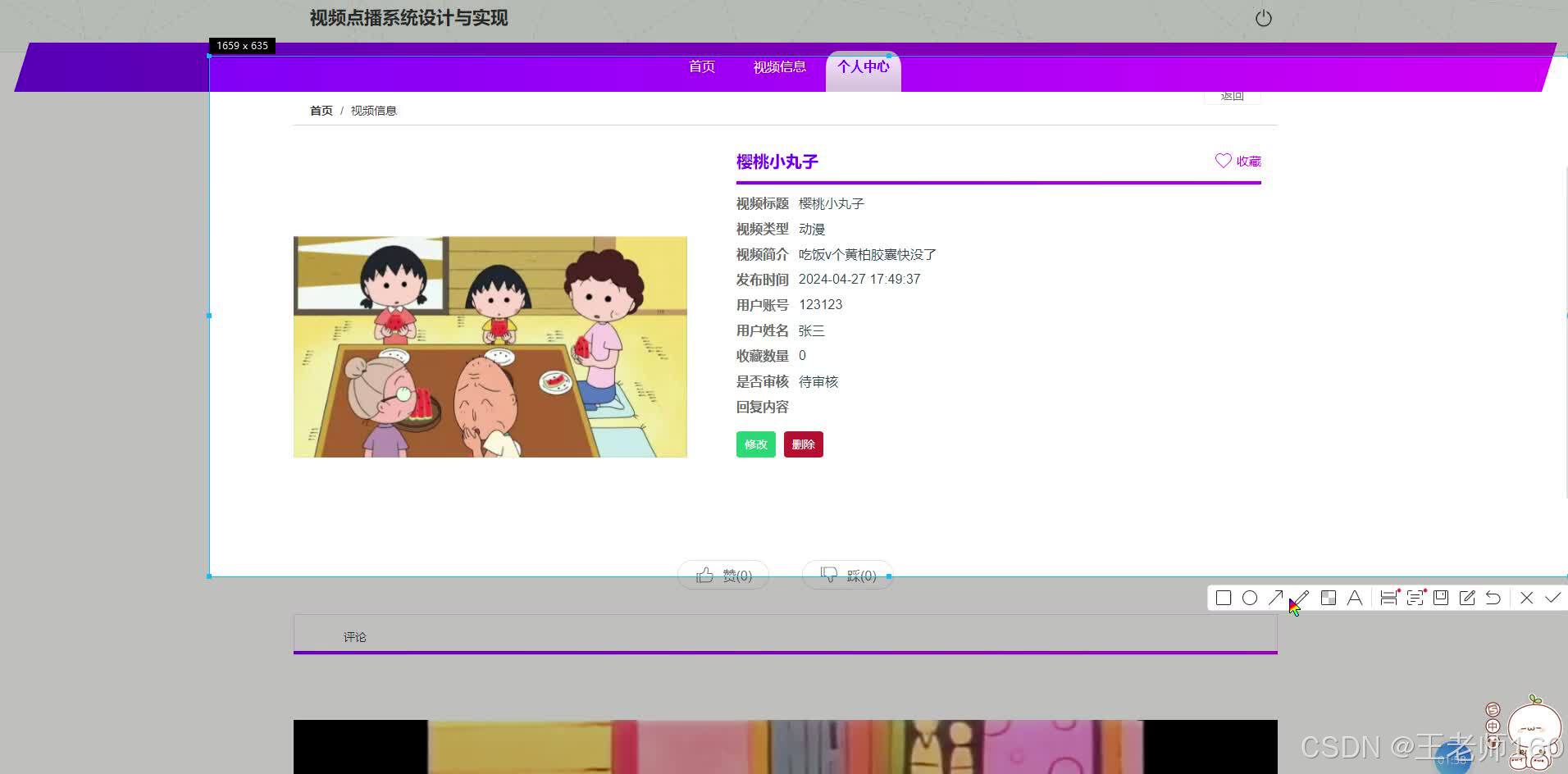1568x774 pixels.
Task: Confirm the screenshot with the checkmark
Action: pyautogui.click(x=1552, y=598)
